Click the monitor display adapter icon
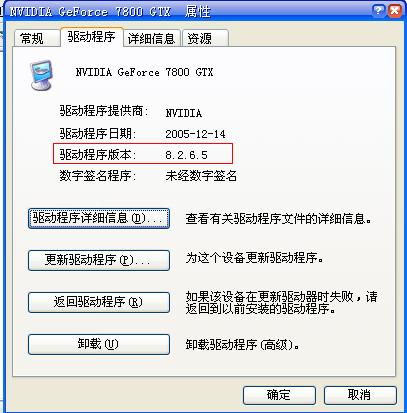The width and height of the screenshot is (407, 413). (x=42, y=75)
